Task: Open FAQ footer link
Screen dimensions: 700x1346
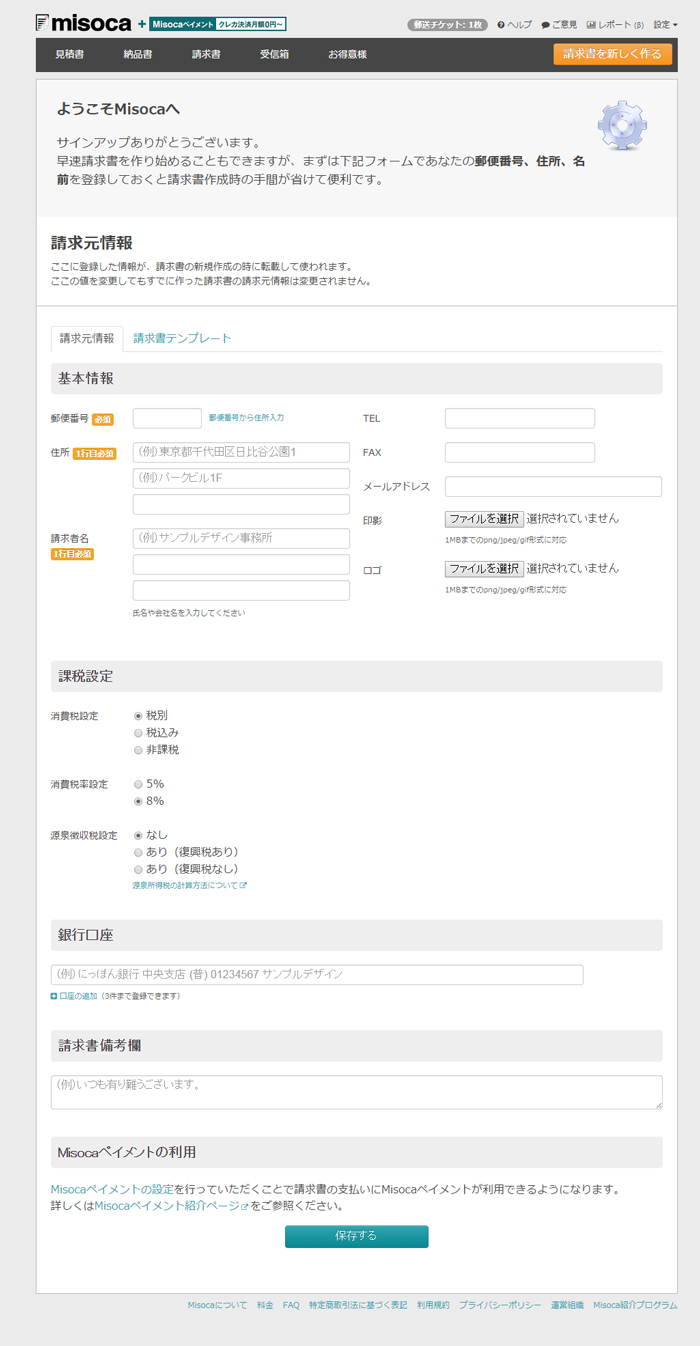Action: [x=291, y=1305]
